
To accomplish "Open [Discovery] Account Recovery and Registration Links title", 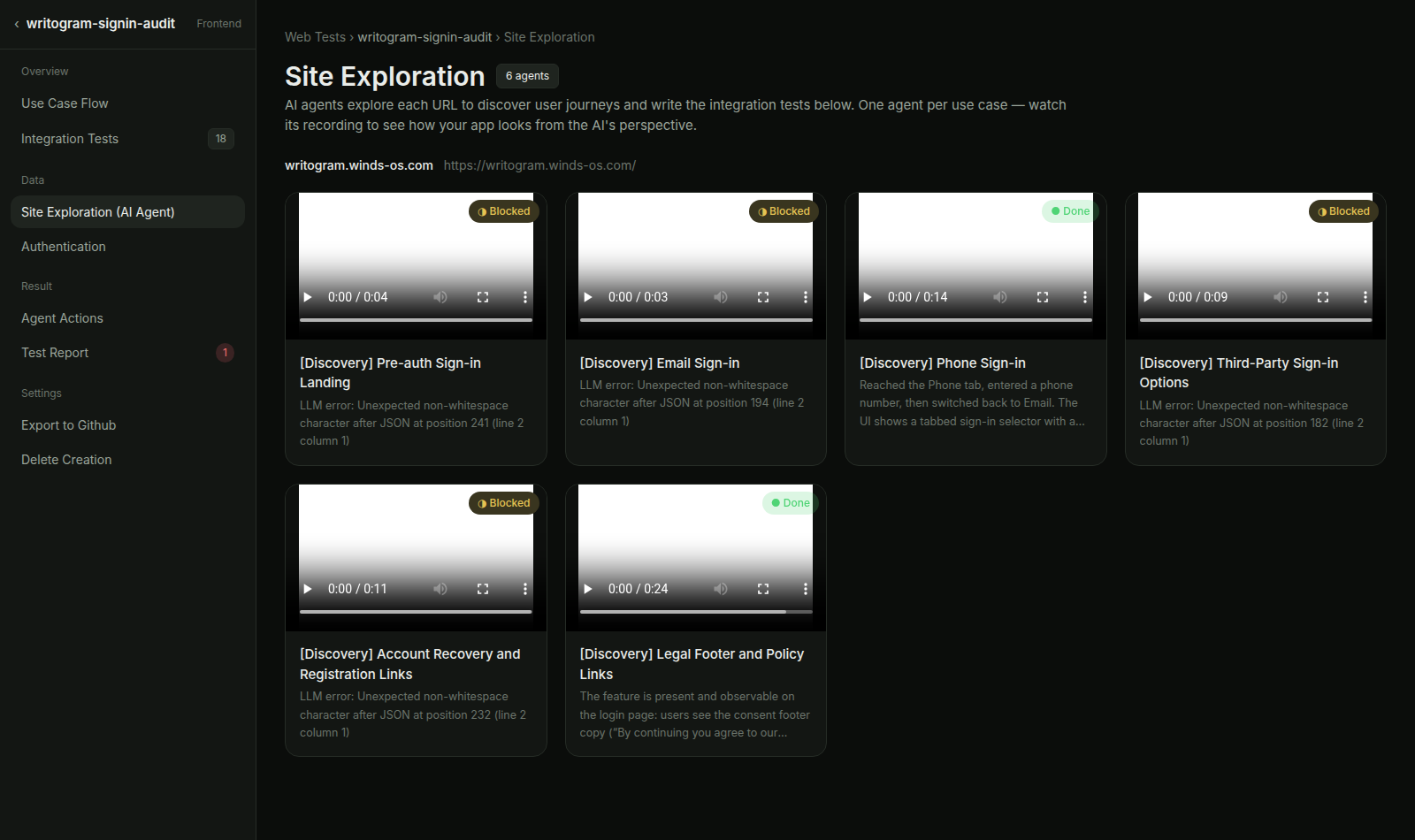I will pos(410,664).
